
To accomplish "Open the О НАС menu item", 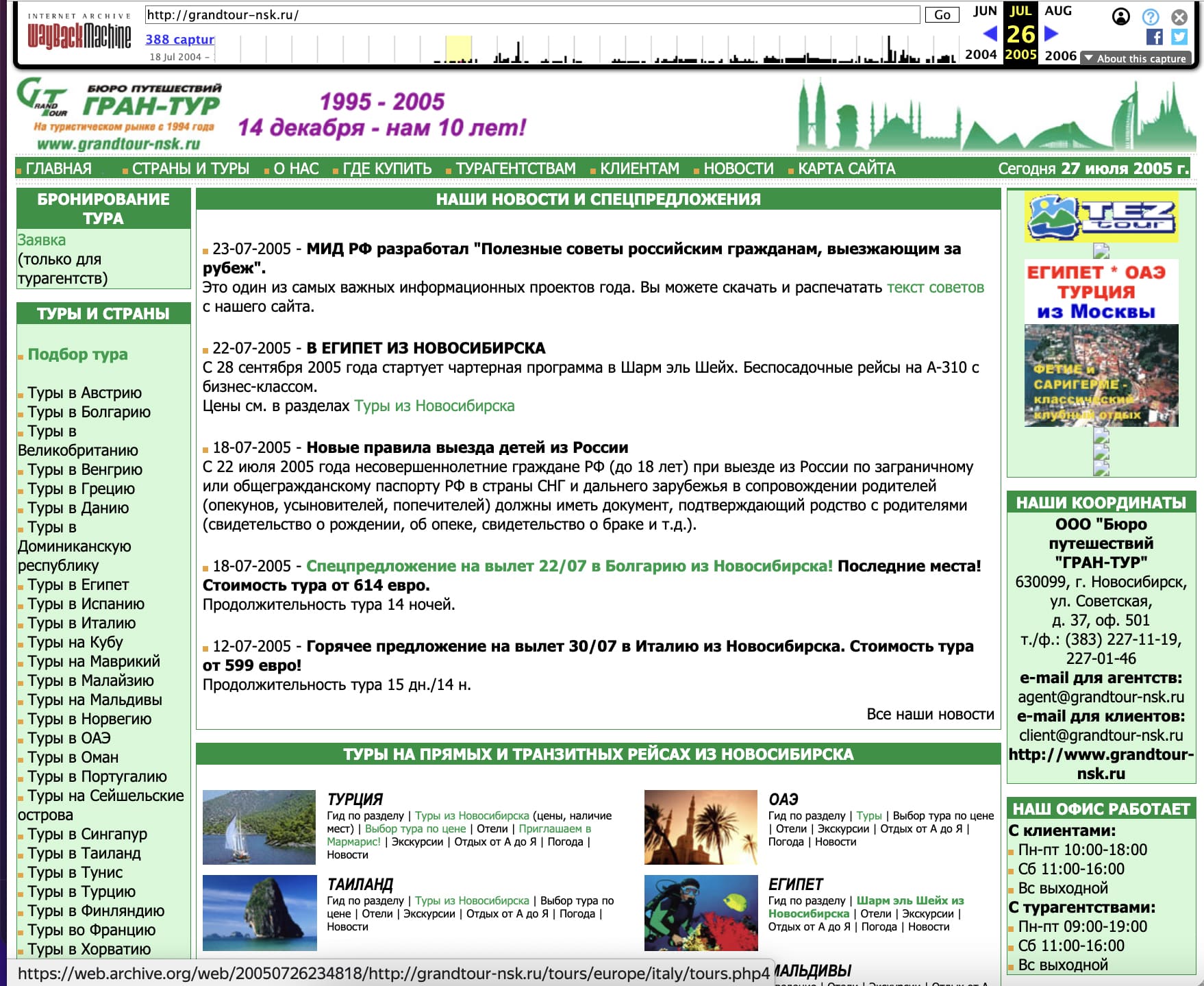I will coord(296,168).
